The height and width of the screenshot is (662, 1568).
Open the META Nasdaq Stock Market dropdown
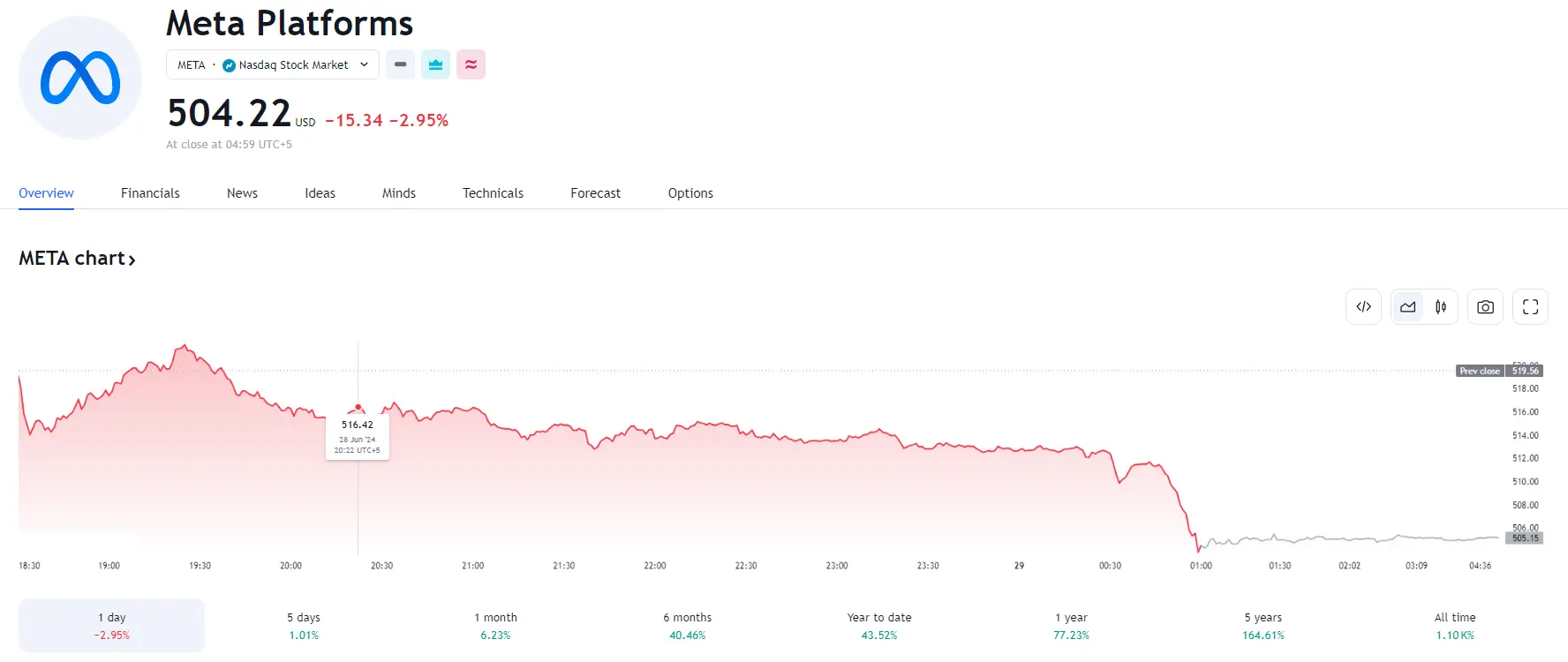click(x=273, y=64)
